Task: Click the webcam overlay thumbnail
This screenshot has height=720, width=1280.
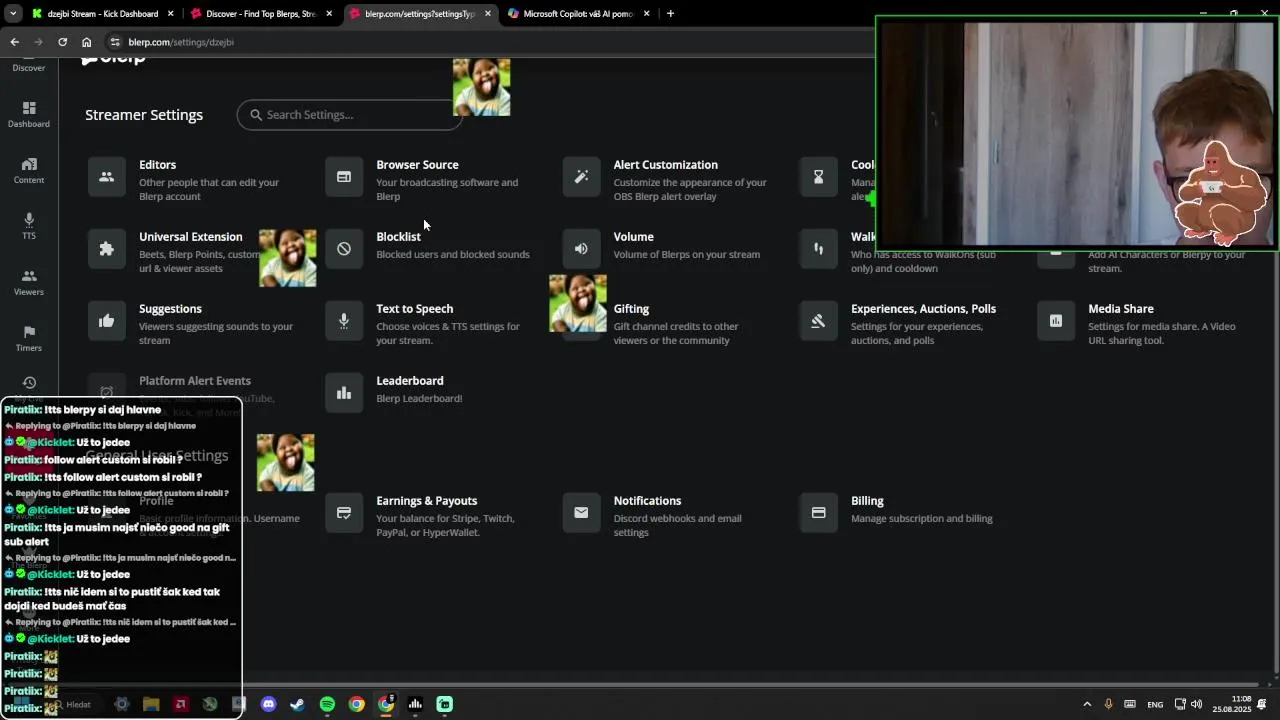Action: click(x=1077, y=132)
